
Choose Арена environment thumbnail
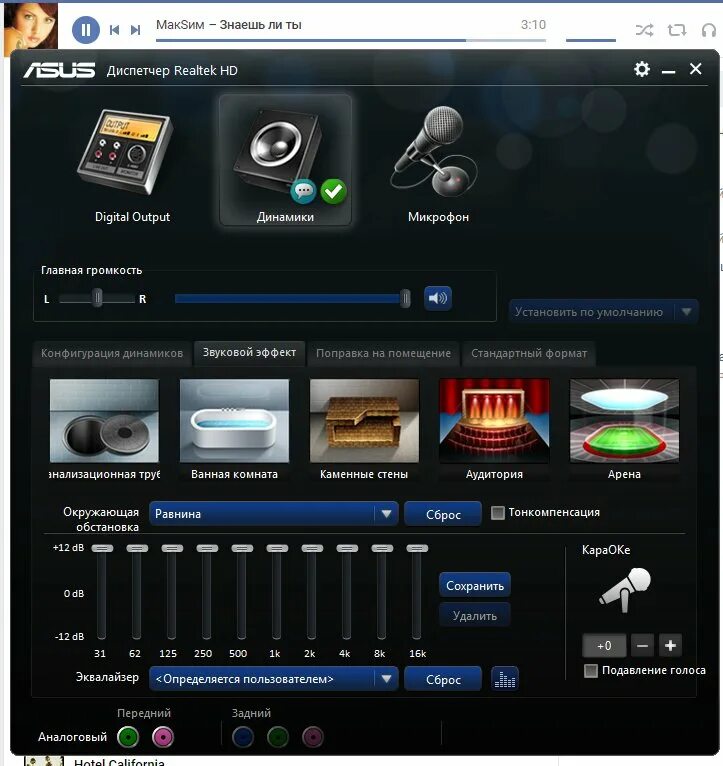click(x=624, y=421)
